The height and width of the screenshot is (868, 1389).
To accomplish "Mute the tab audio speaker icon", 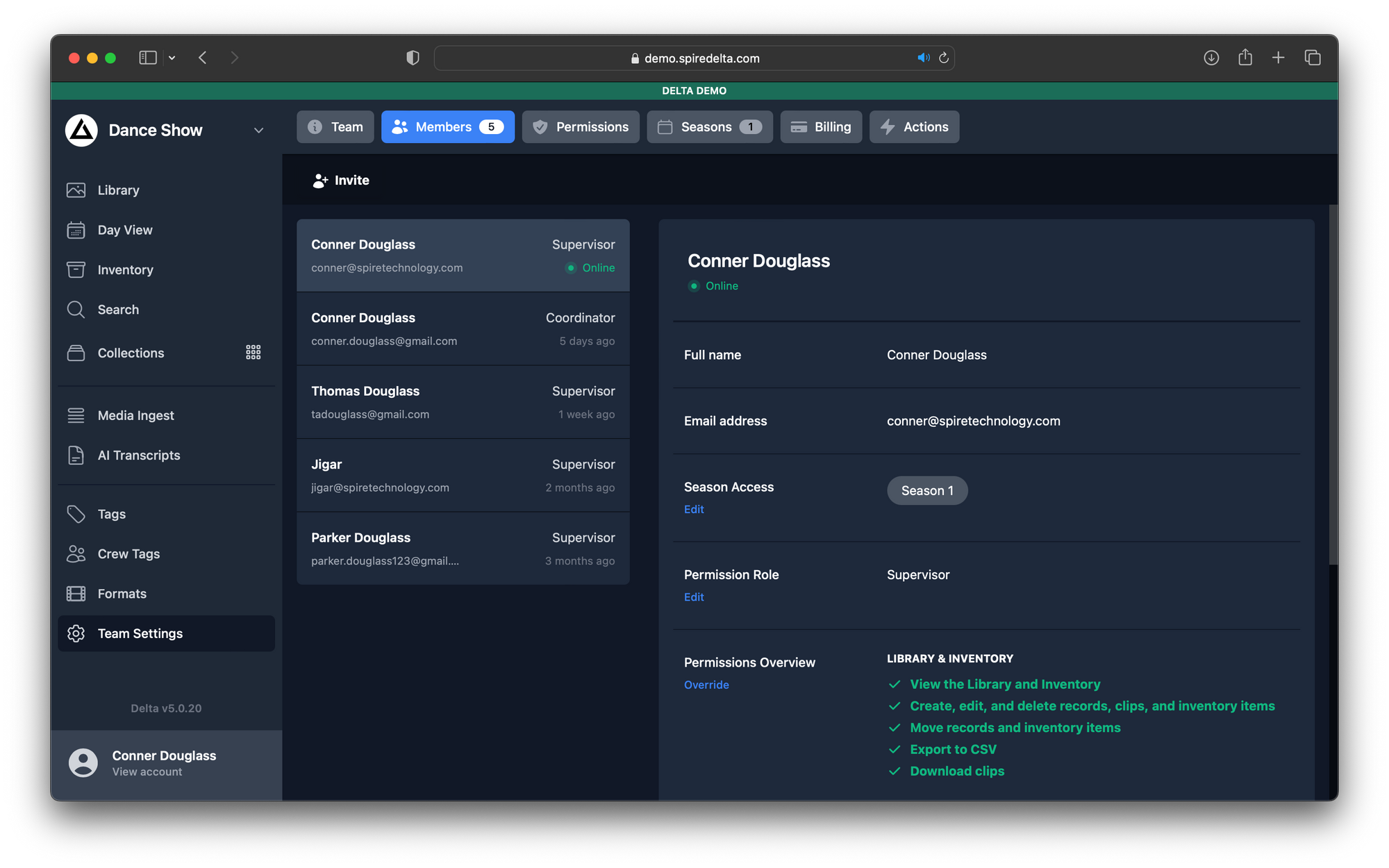I will click(923, 58).
